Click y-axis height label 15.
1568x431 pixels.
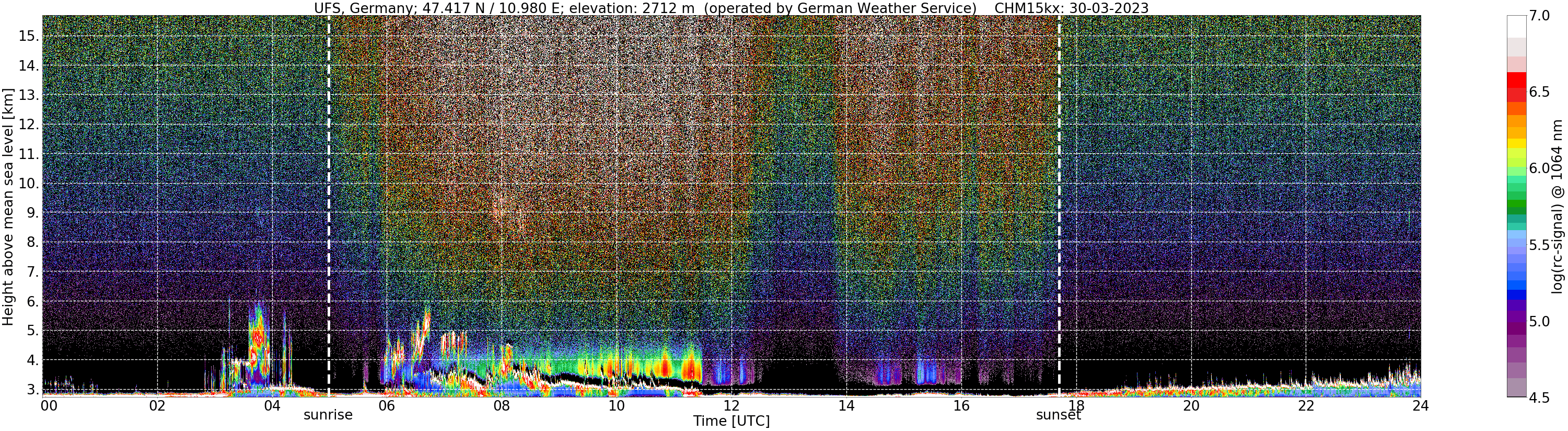click(x=28, y=36)
